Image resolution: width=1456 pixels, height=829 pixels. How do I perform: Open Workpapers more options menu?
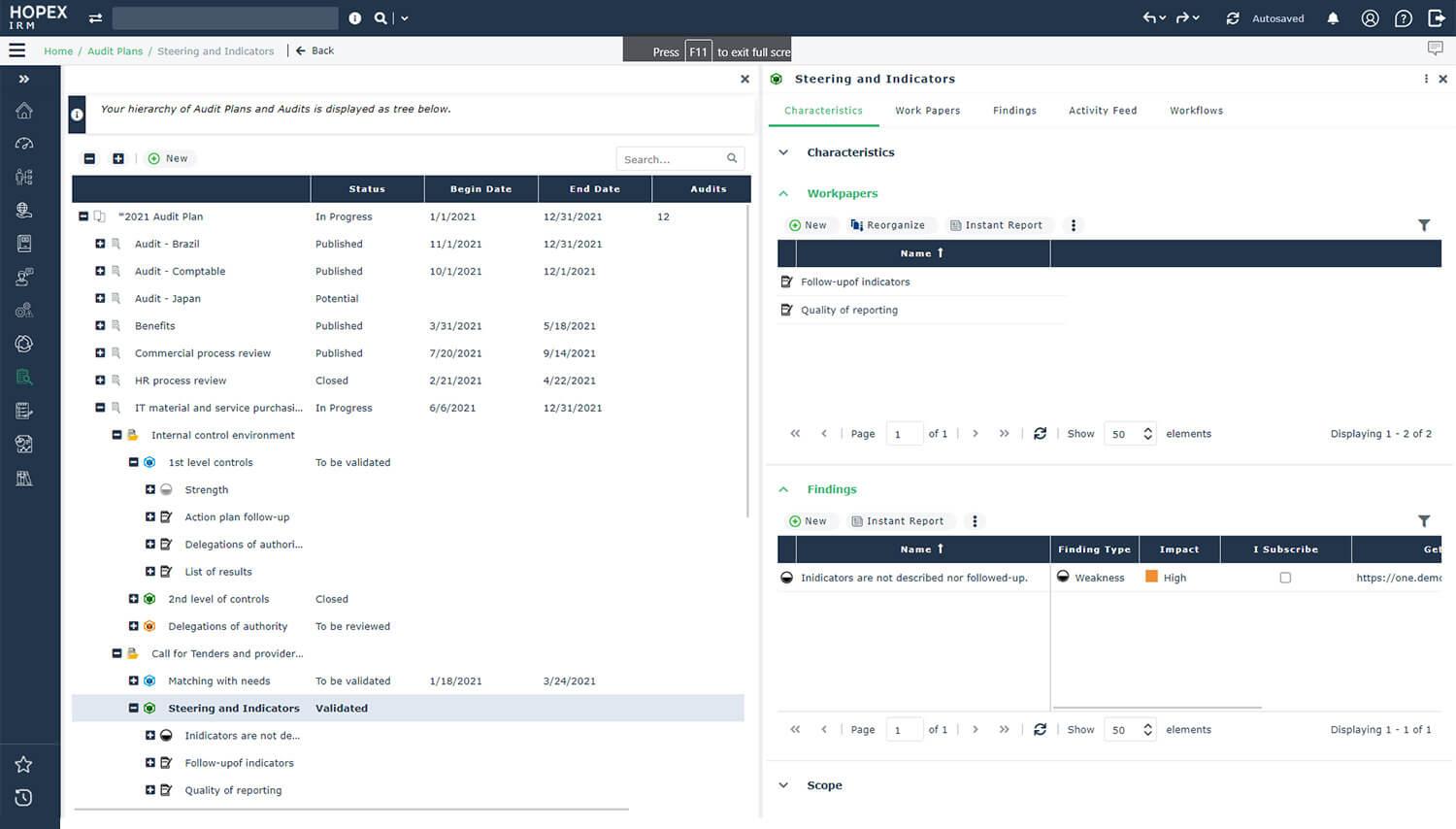[1074, 225]
